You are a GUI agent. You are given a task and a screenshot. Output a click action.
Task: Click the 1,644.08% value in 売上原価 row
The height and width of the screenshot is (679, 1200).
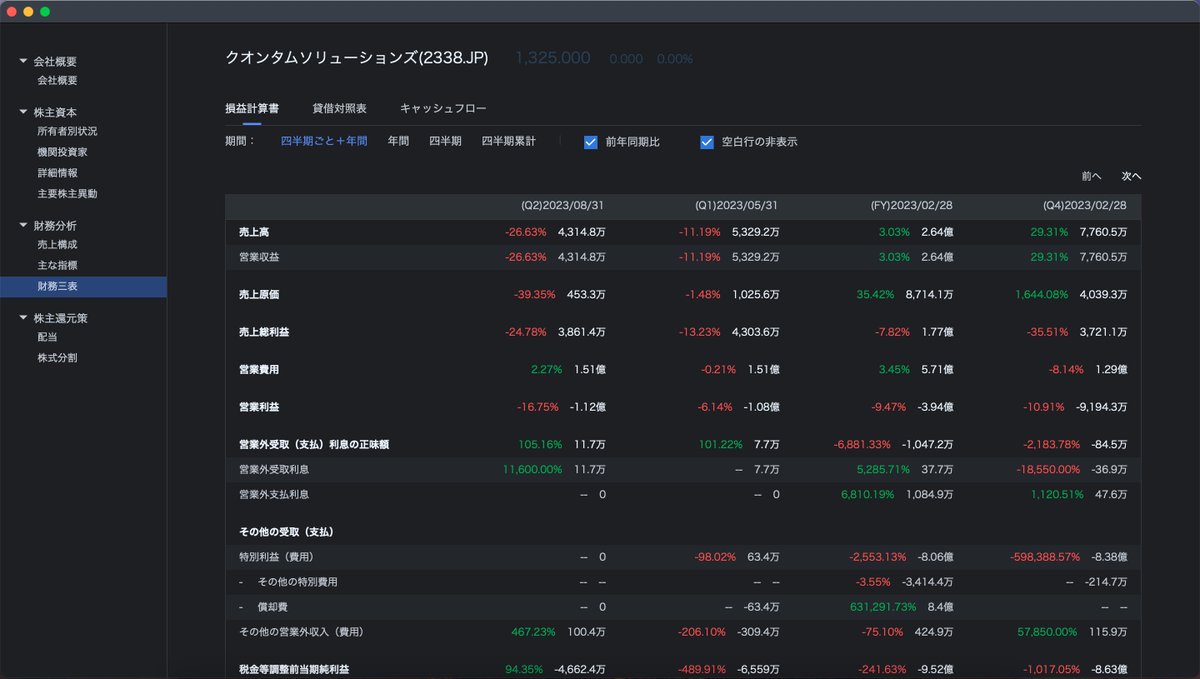click(1041, 295)
